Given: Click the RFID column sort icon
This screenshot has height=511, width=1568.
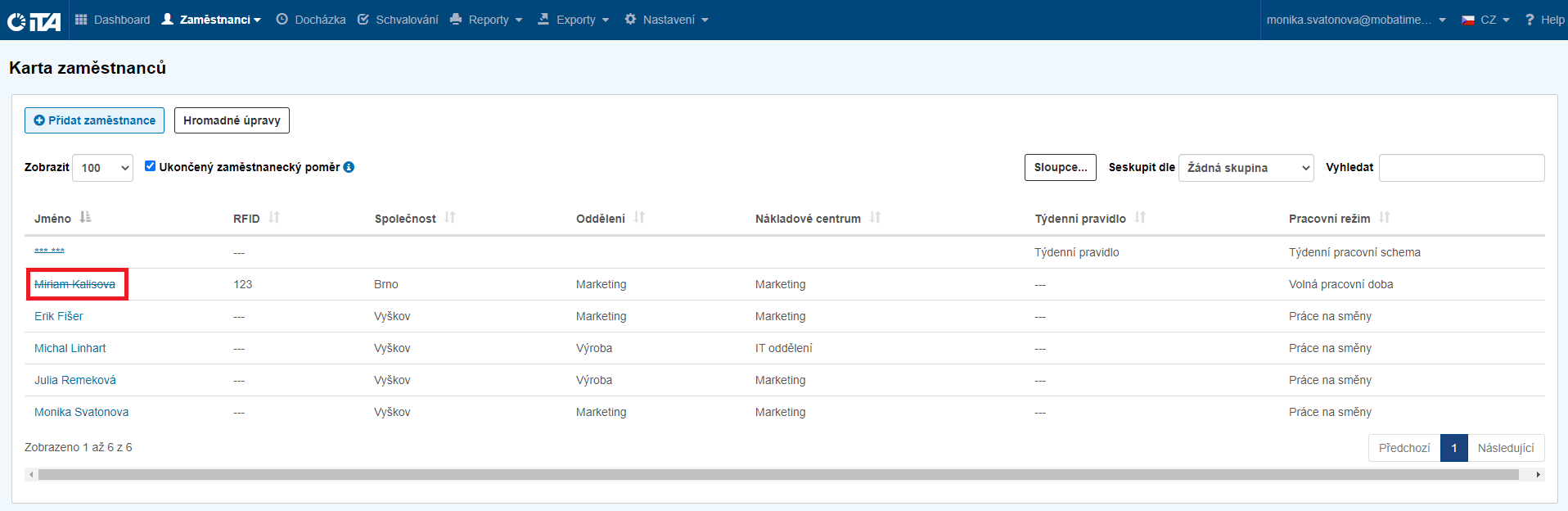Looking at the screenshot, I should (274, 218).
